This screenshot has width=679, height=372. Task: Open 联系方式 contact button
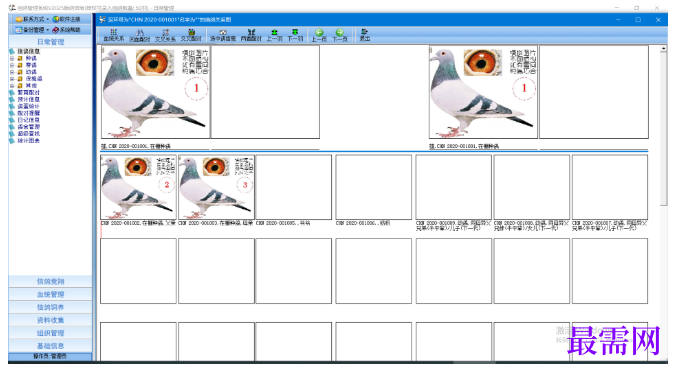[x=29, y=19]
